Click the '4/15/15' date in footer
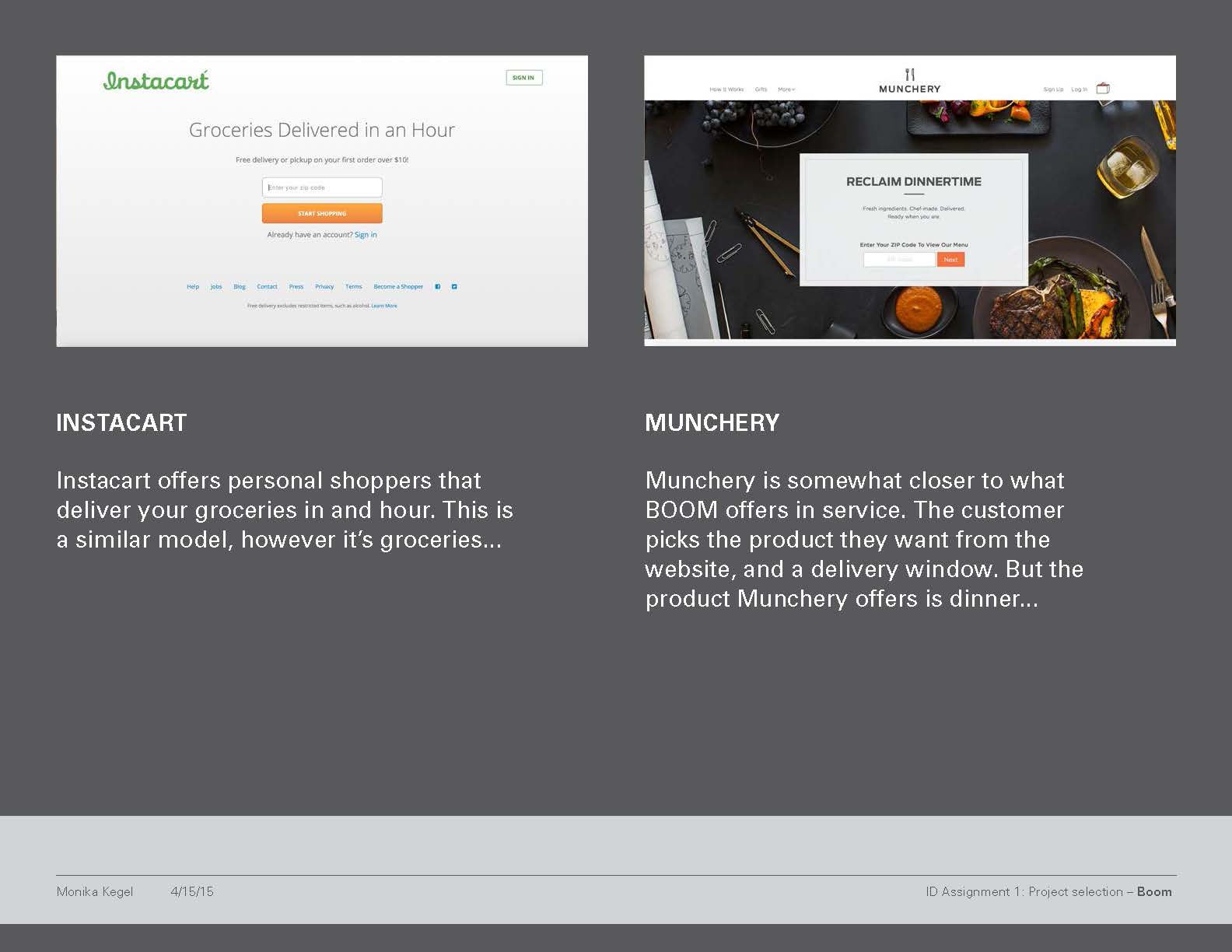This screenshot has width=1232, height=952. click(x=192, y=891)
